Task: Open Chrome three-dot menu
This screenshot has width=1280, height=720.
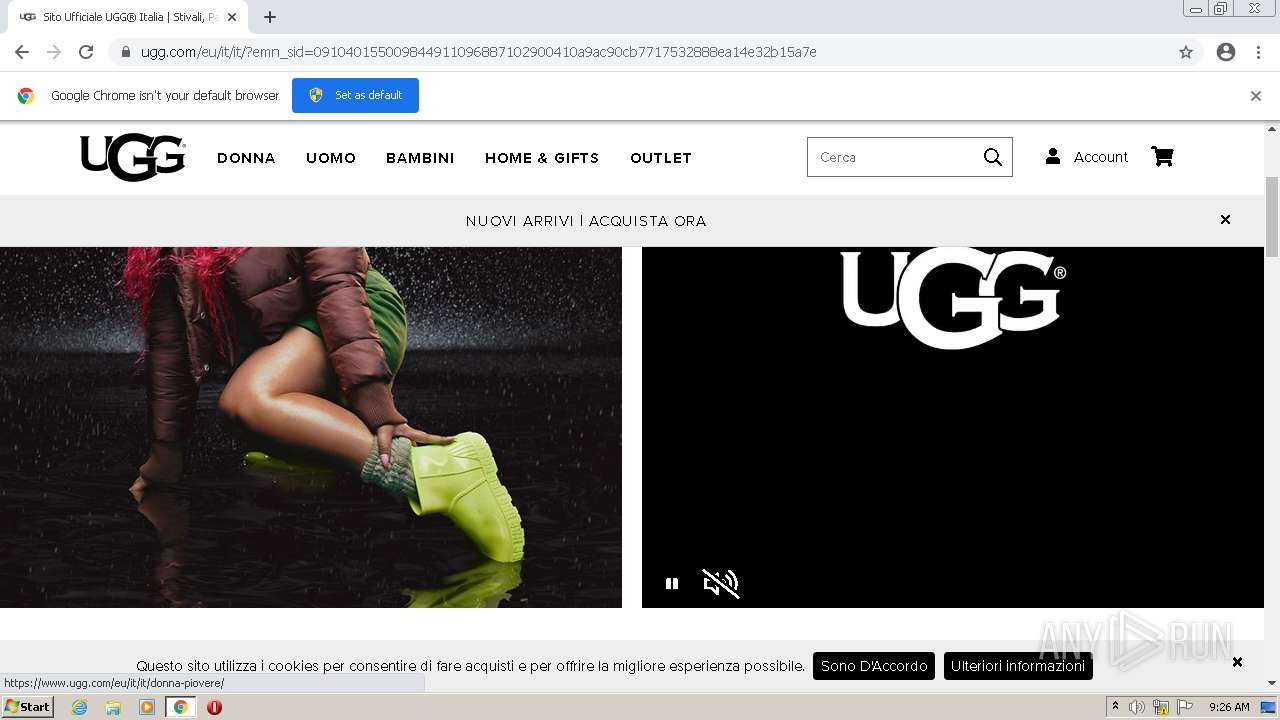Action: coord(1258,52)
